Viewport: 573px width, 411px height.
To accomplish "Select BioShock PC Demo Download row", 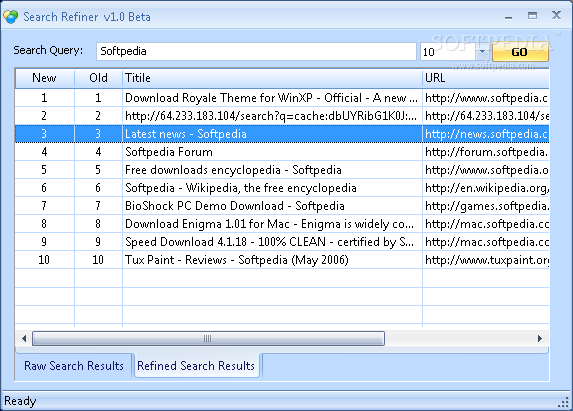I will pos(282,206).
